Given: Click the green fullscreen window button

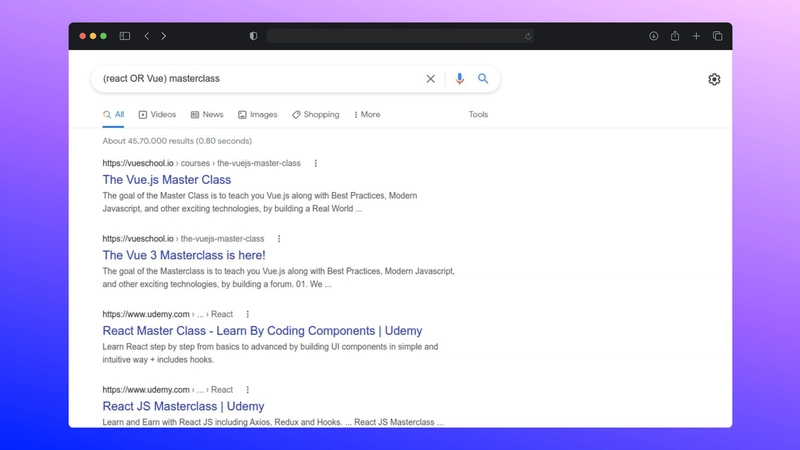Looking at the screenshot, I should pyautogui.click(x=104, y=36).
